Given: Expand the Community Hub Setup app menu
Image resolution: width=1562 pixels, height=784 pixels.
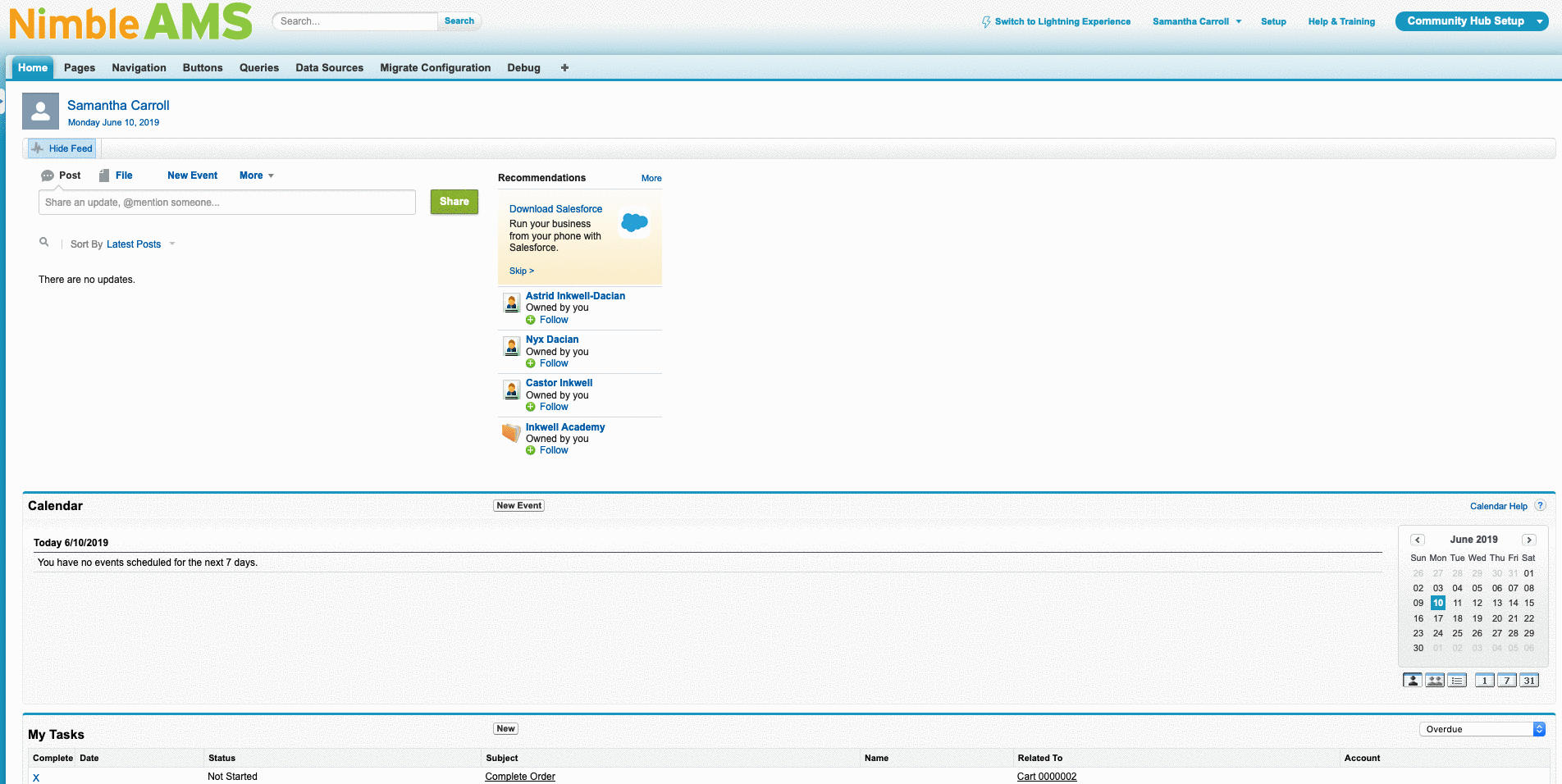Looking at the screenshot, I should (1538, 21).
